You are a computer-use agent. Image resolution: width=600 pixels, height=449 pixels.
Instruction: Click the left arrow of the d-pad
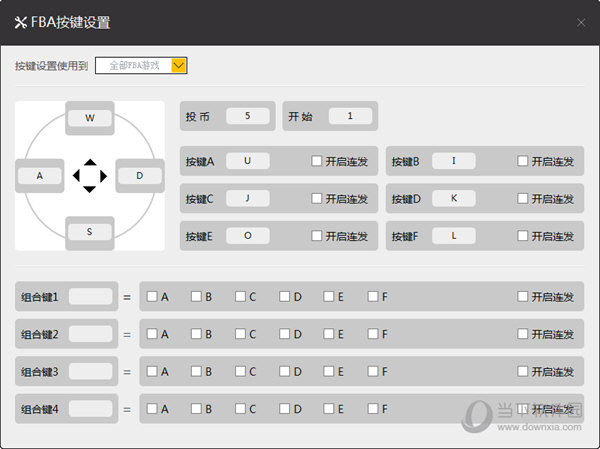(76, 176)
